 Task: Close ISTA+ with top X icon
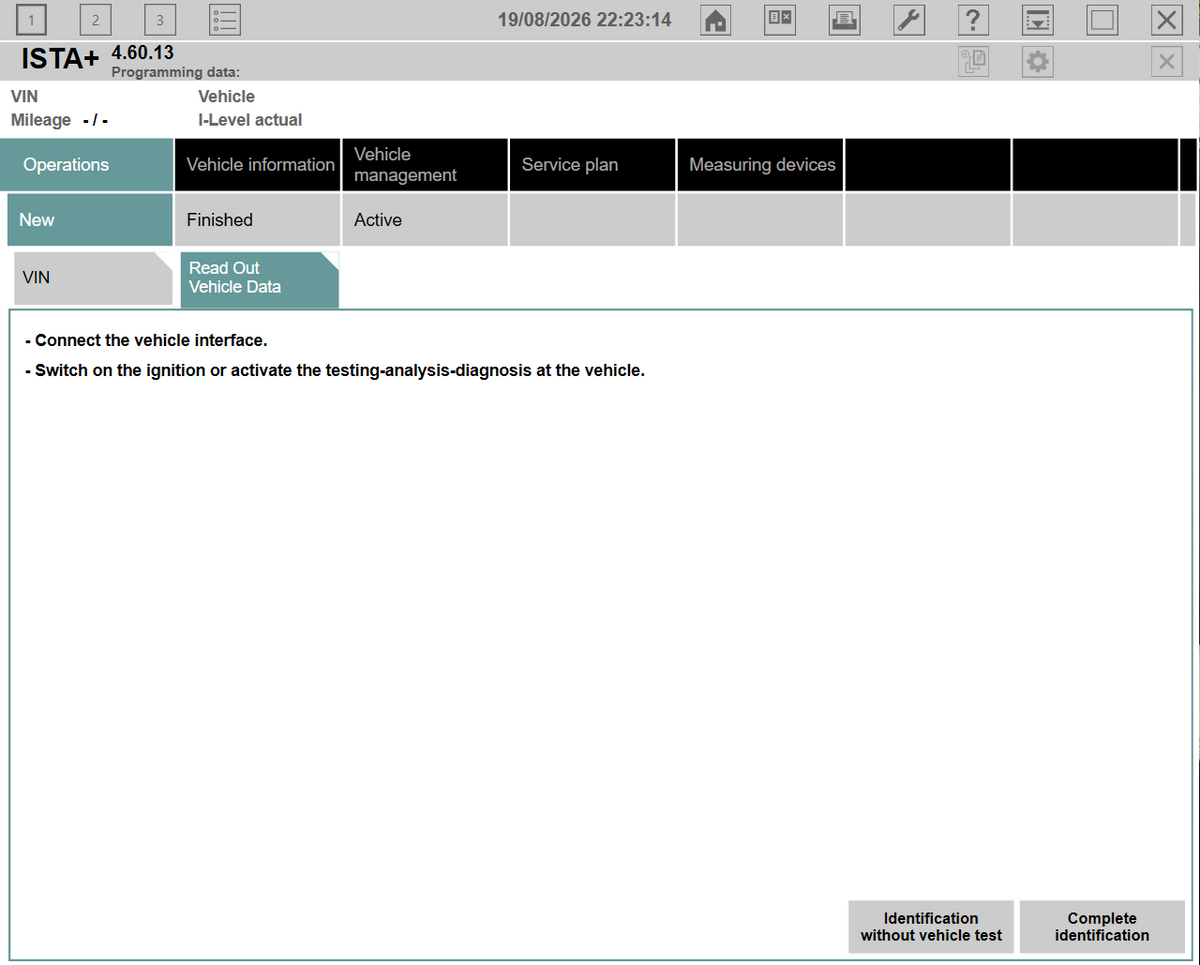(1166, 20)
